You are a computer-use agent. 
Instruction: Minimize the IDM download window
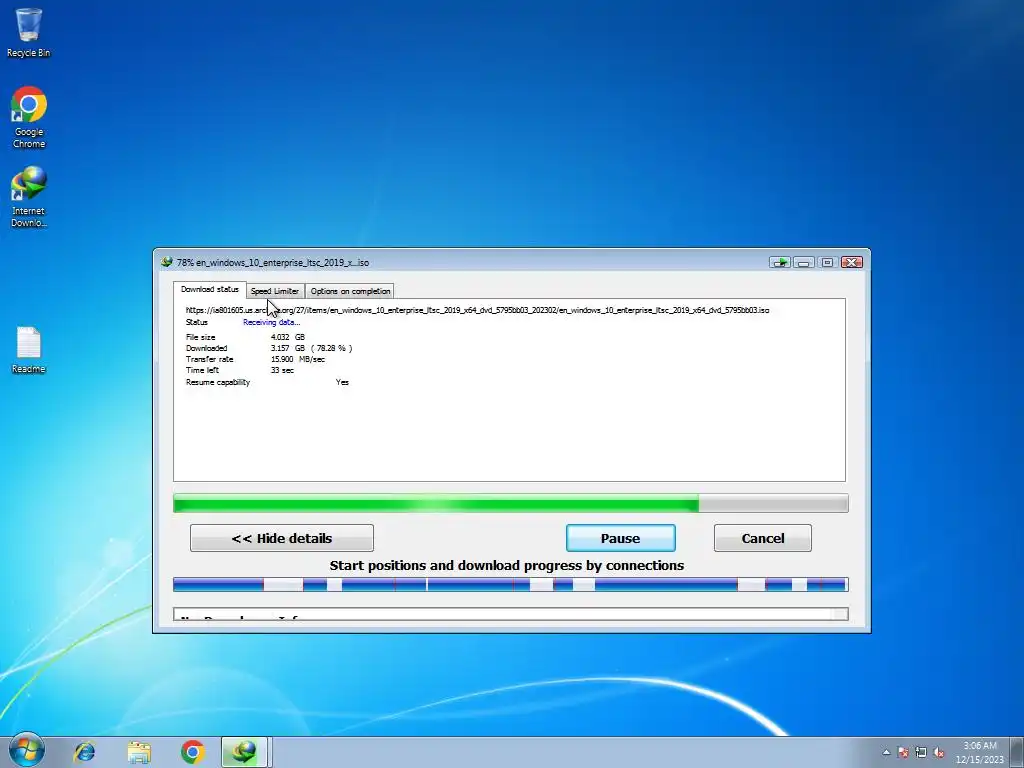(803, 263)
